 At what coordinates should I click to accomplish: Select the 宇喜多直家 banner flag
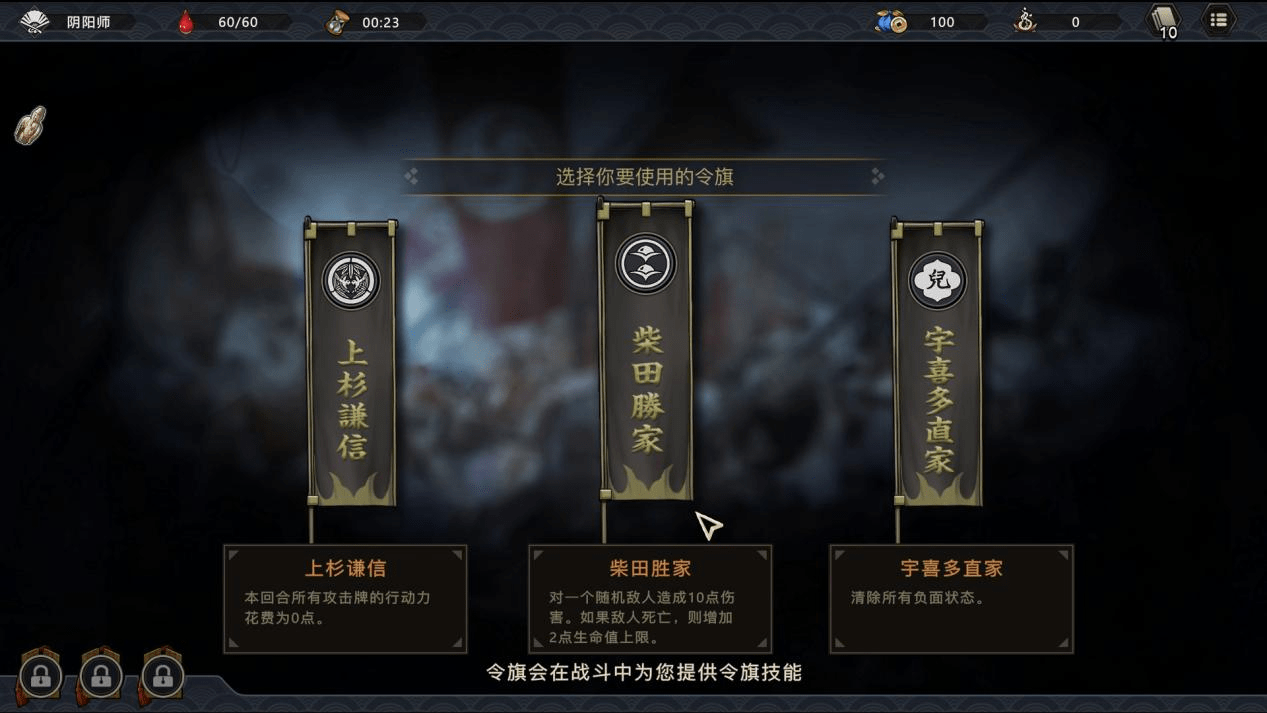(x=937, y=362)
